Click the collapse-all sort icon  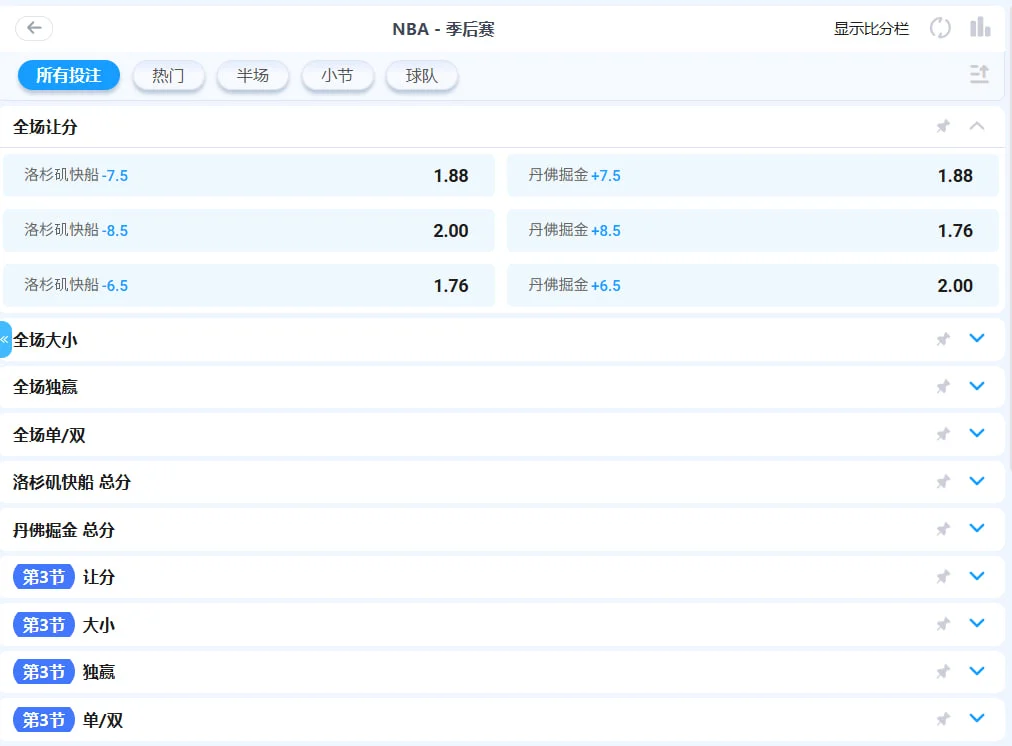click(979, 74)
